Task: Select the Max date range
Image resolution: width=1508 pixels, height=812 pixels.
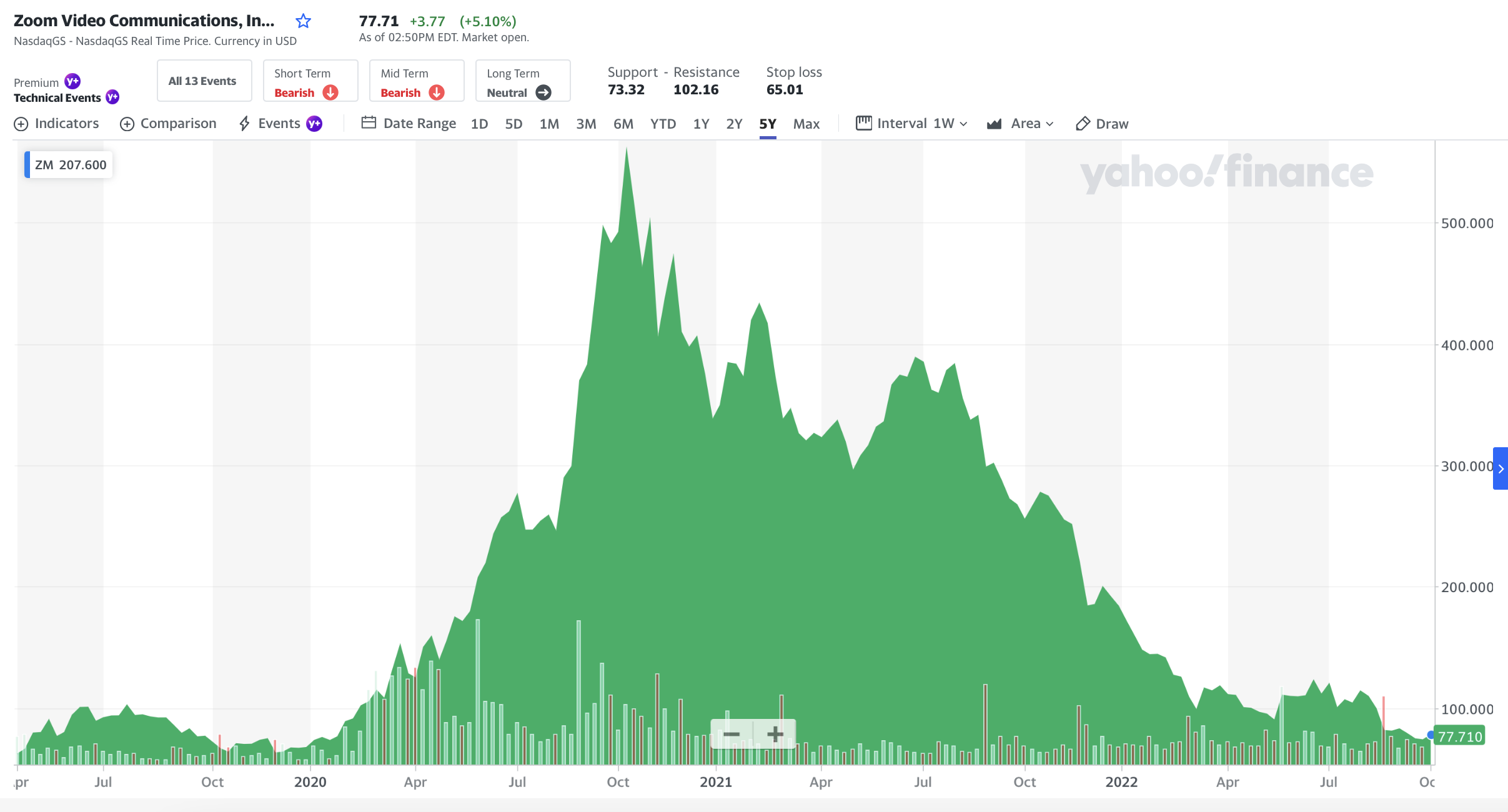Action: click(806, 124)
